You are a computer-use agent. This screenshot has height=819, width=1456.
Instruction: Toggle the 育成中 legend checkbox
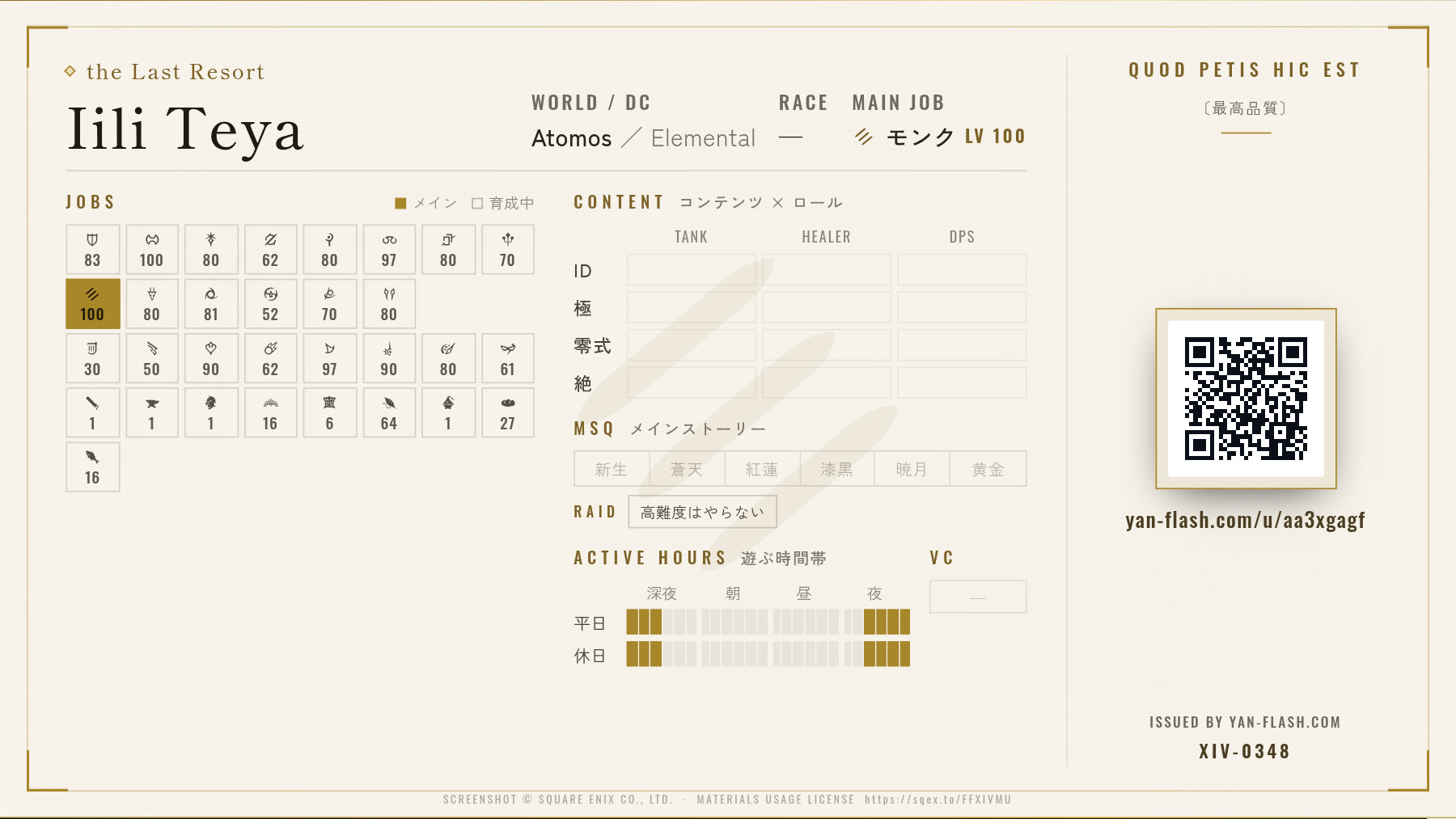(x=477, y=204)
